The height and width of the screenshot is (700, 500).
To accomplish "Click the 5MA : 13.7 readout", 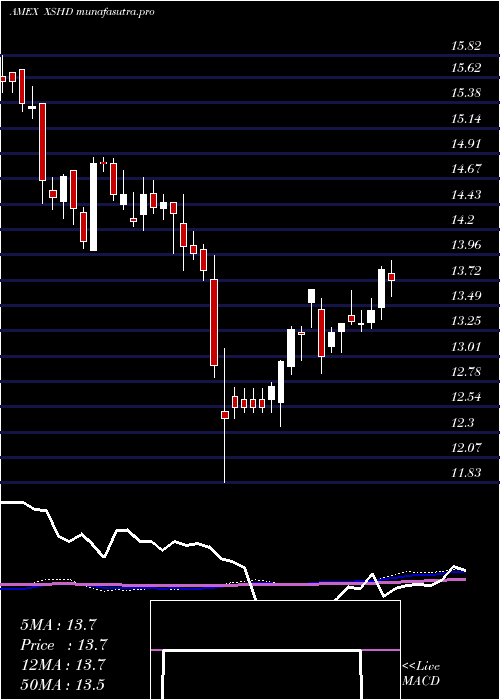I will (59, 625).
